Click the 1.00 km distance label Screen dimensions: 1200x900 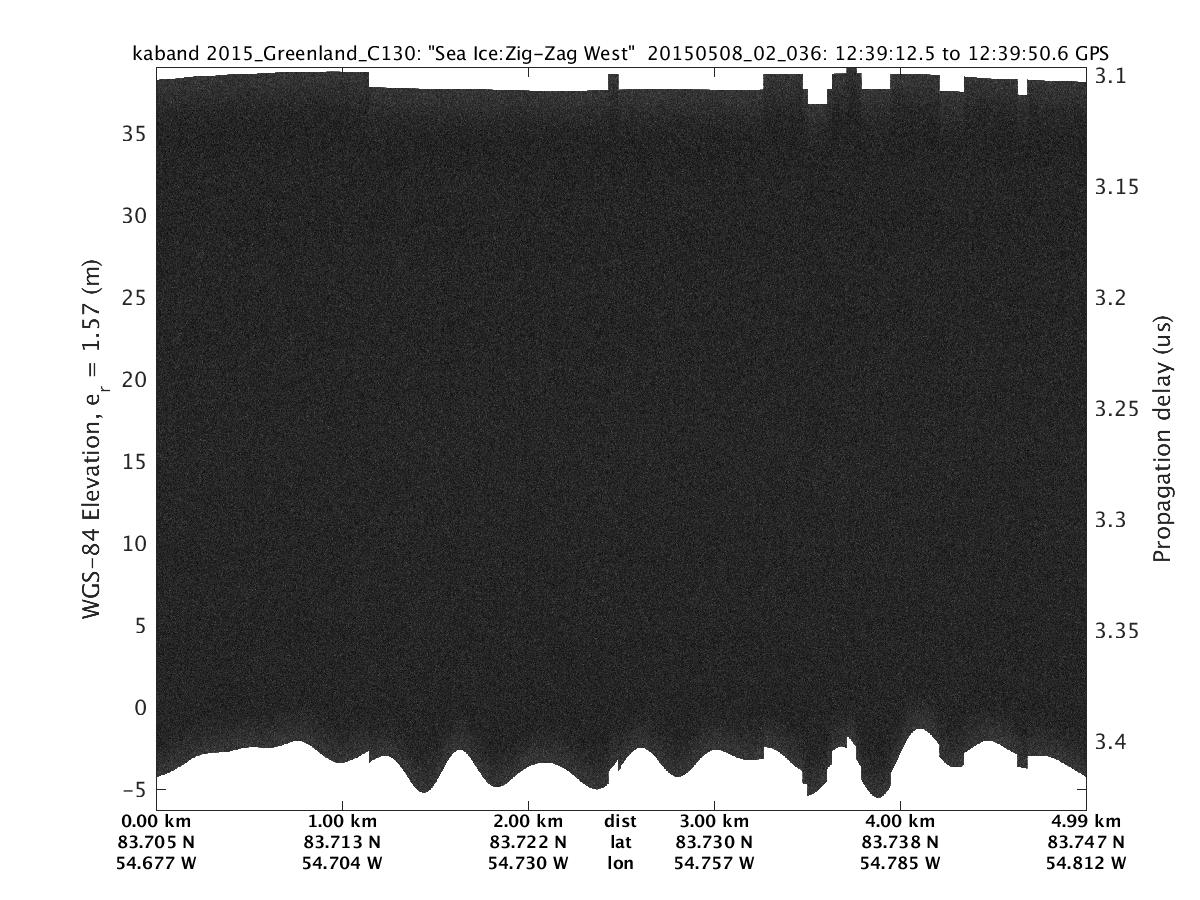[343, 821]
